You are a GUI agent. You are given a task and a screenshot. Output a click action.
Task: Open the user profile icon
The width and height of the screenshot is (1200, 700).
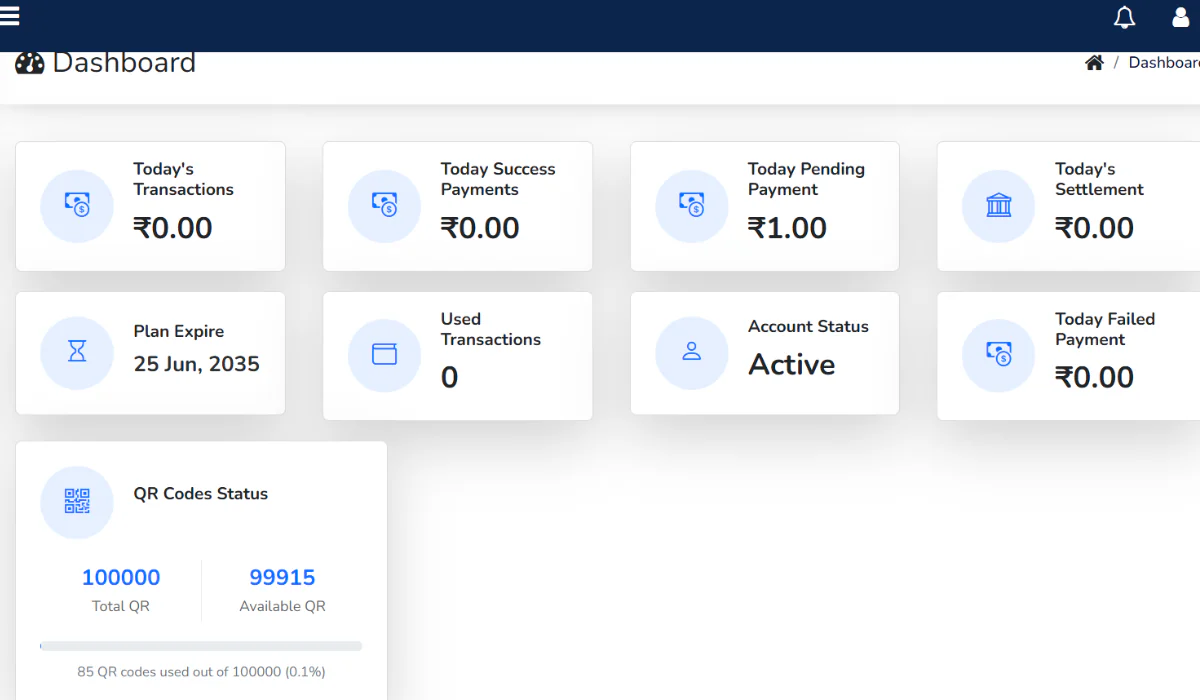point(1180,18)
